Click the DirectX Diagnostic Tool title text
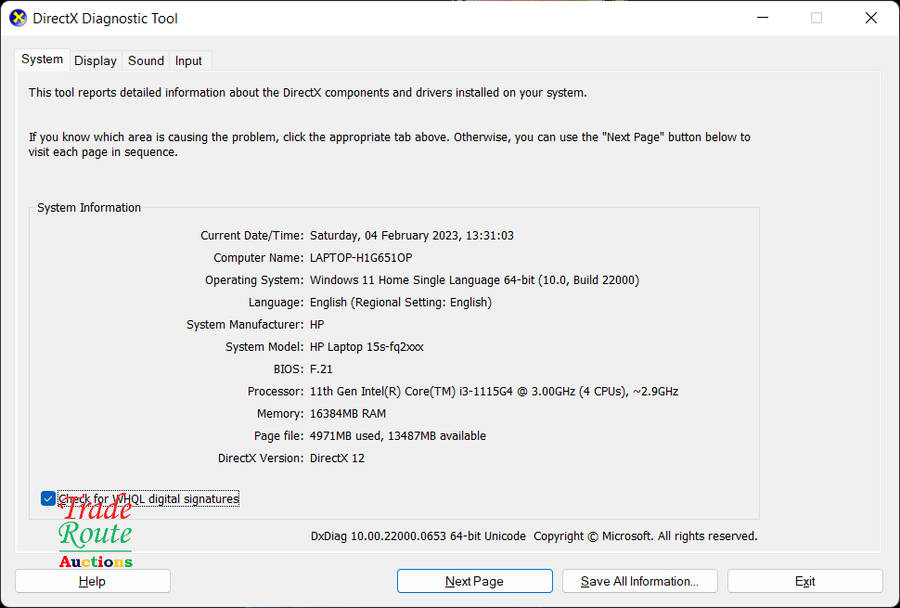The width and height of the screenshot is (900, 608). [105, 18]
